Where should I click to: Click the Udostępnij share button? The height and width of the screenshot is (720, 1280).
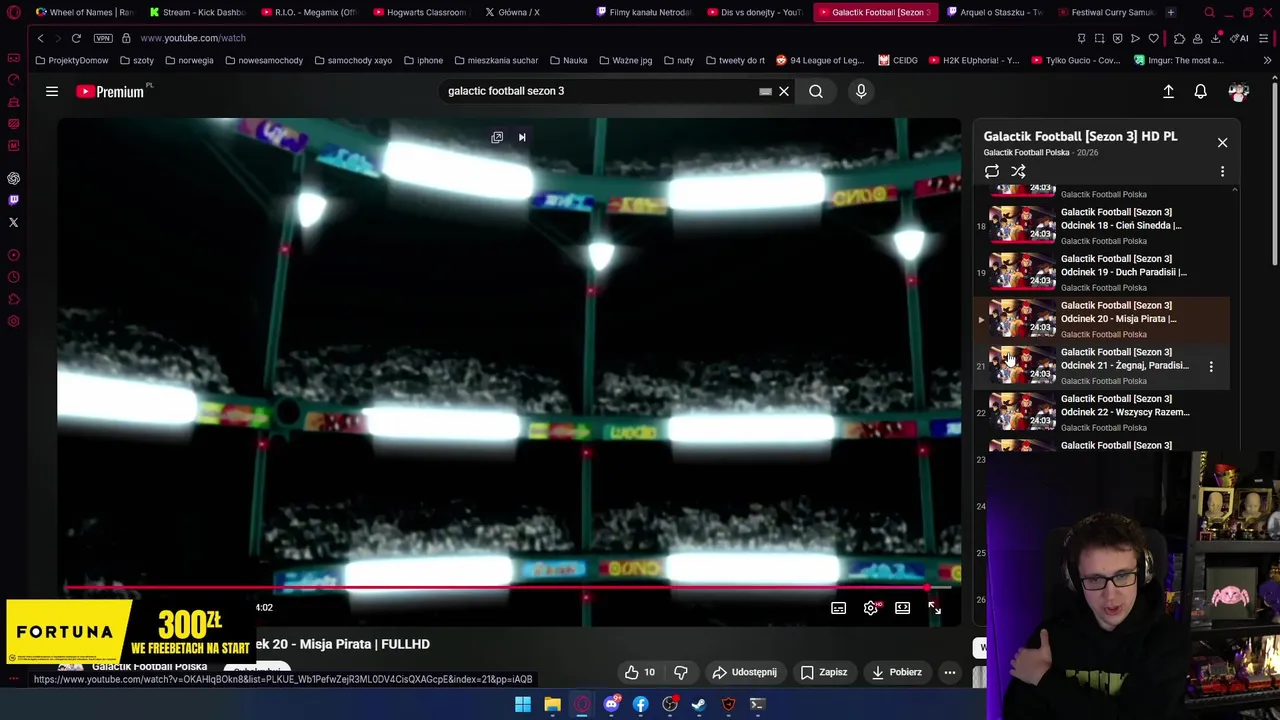click(x=745, y=672)
